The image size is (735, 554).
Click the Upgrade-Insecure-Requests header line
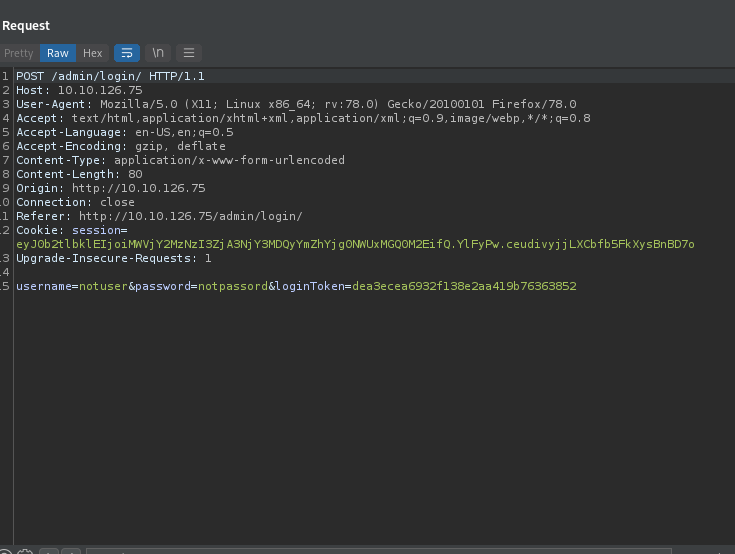pos(114,258)
